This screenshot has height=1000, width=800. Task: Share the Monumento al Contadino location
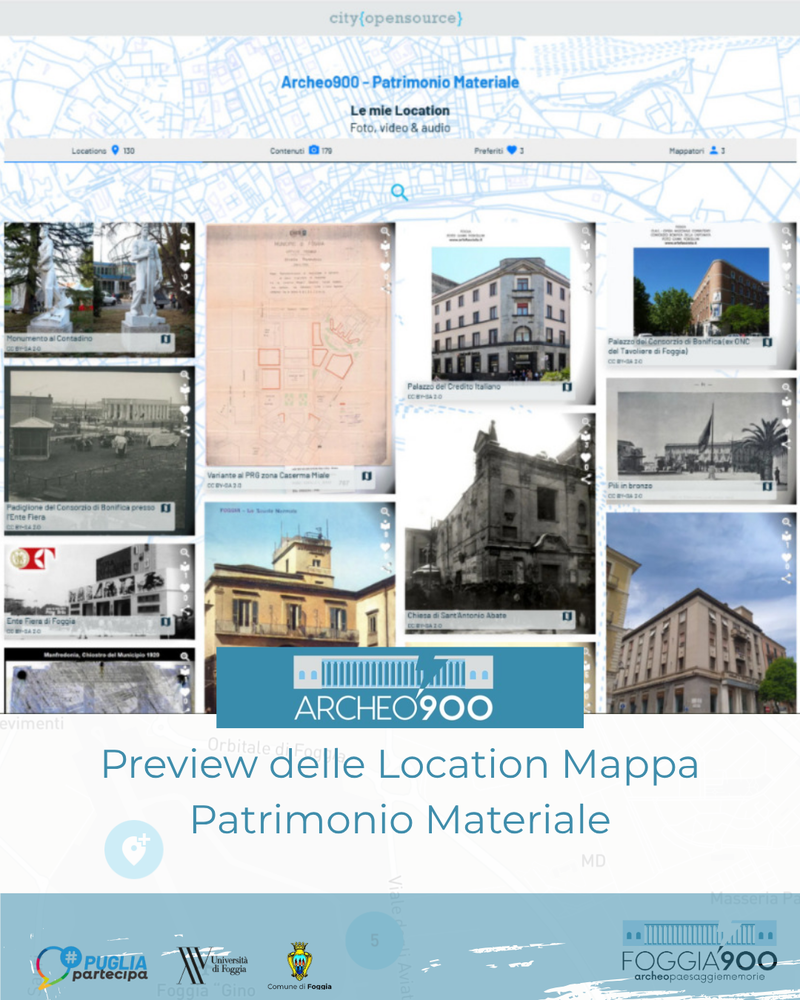(x=185, y=288)
